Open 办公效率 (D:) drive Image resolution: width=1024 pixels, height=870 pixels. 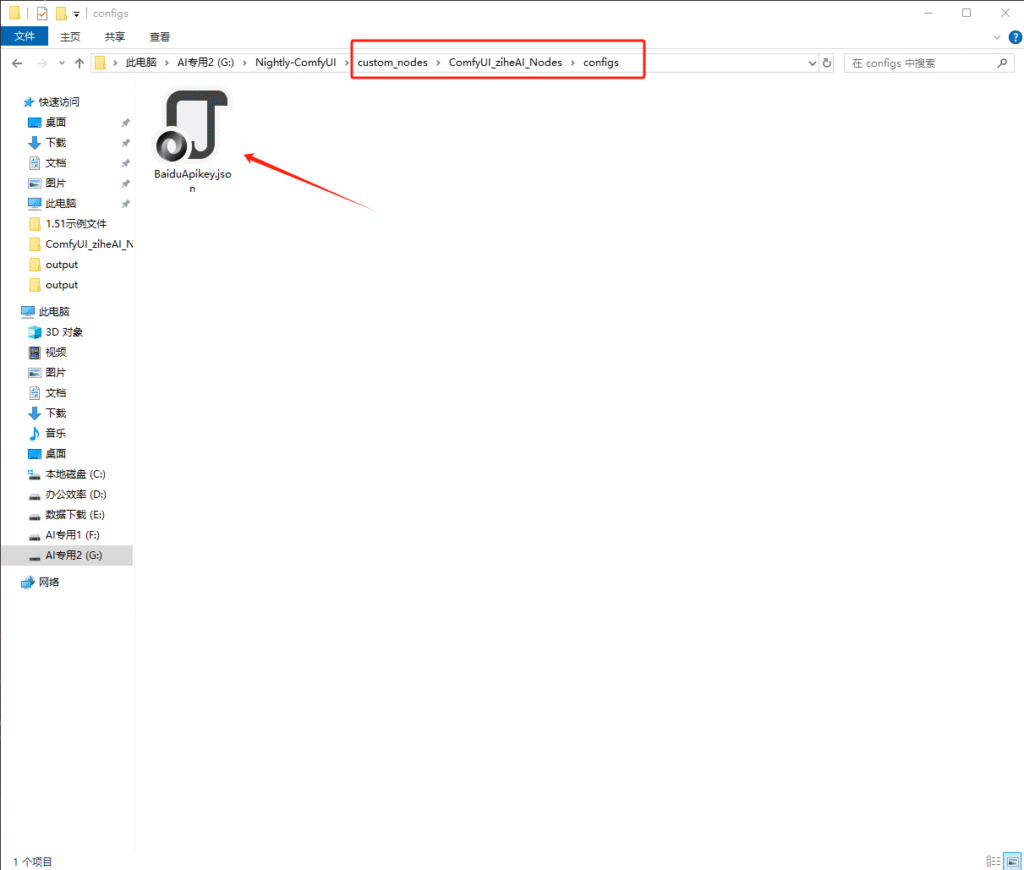(x=76, y=494)
